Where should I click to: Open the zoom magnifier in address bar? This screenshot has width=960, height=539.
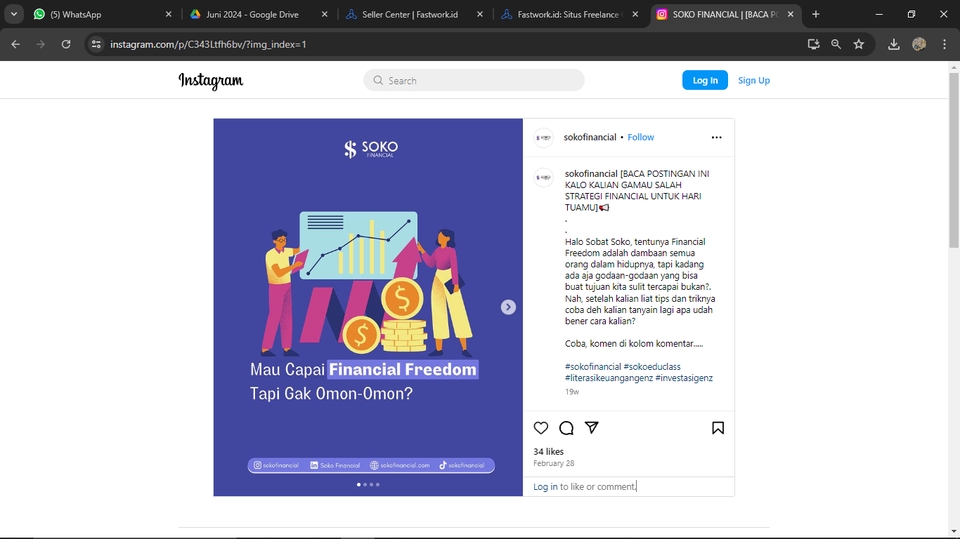coord(836,44)
